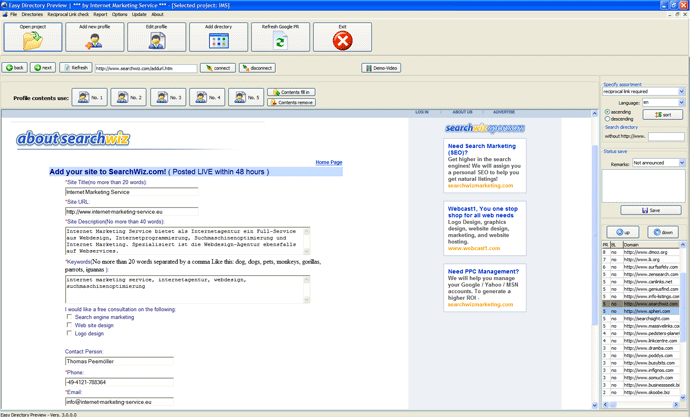Click the Home Page link

pos(329,162)
